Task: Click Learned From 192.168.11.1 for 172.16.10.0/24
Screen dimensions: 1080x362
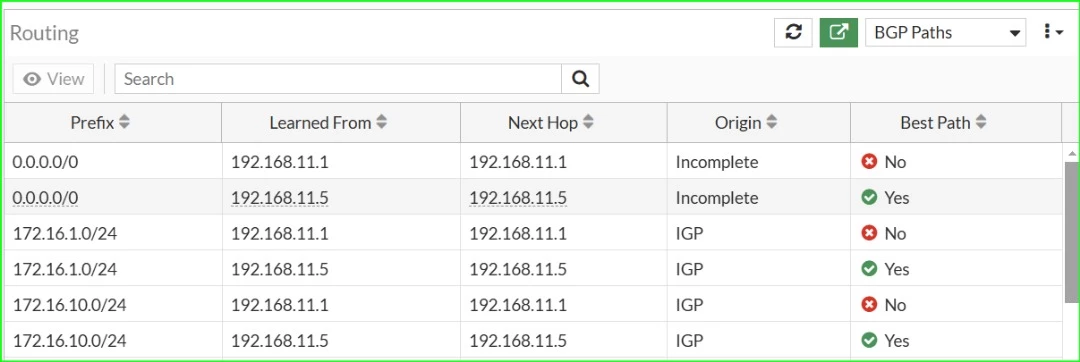Action: [x=280, y=305]
